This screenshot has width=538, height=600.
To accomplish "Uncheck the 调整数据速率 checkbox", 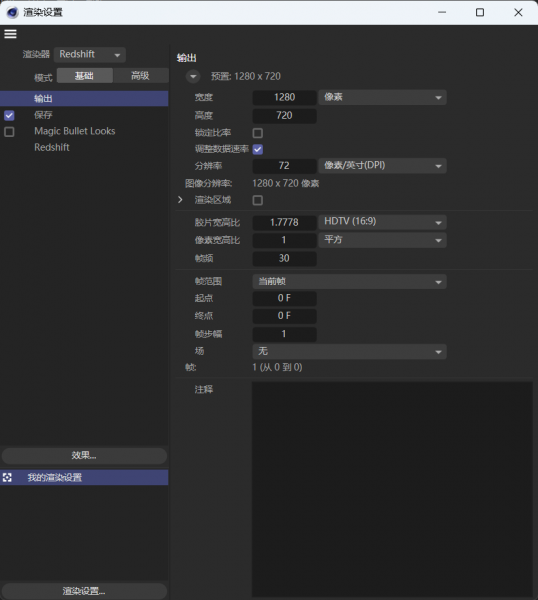I will tap(258, 149).
